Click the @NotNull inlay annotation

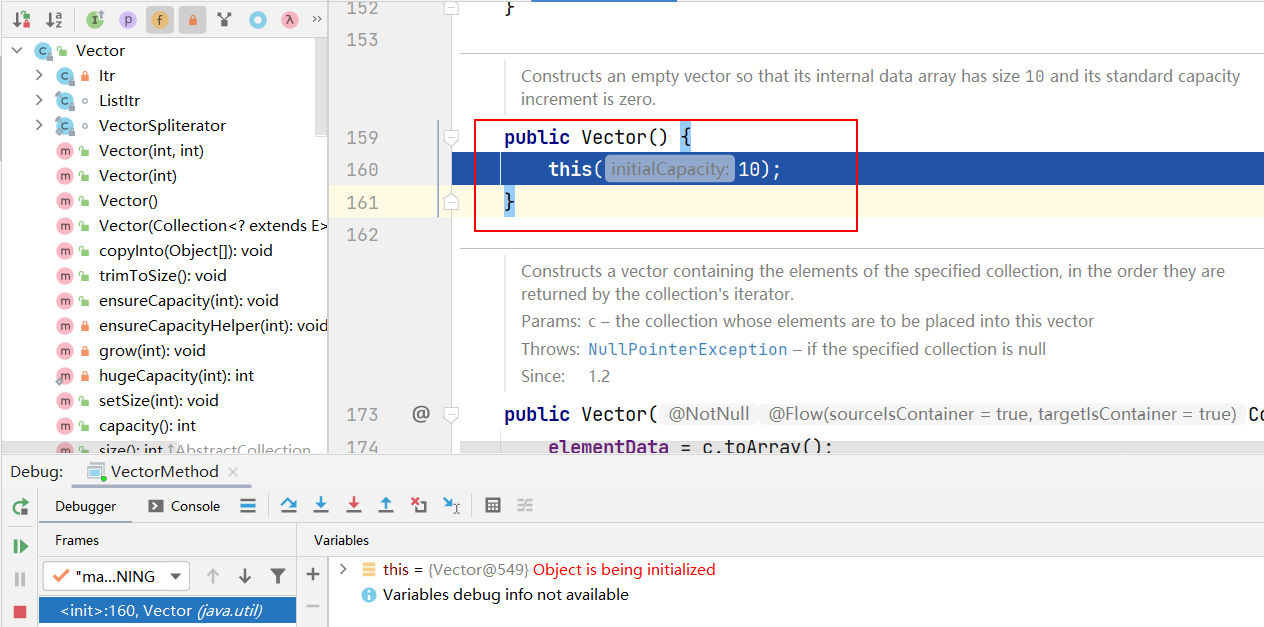(709, 414)
